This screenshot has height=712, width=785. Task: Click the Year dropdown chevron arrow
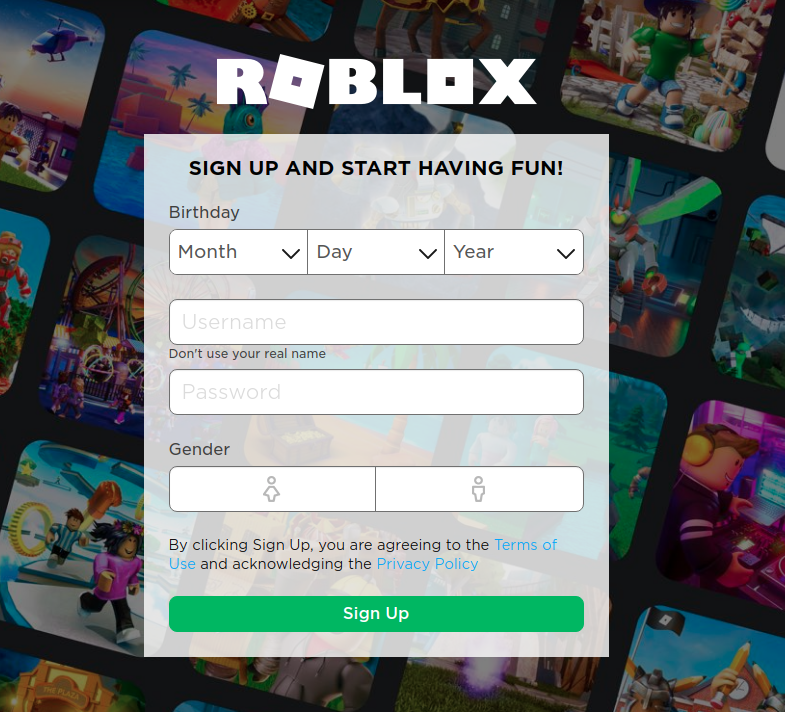coord(566,254)
